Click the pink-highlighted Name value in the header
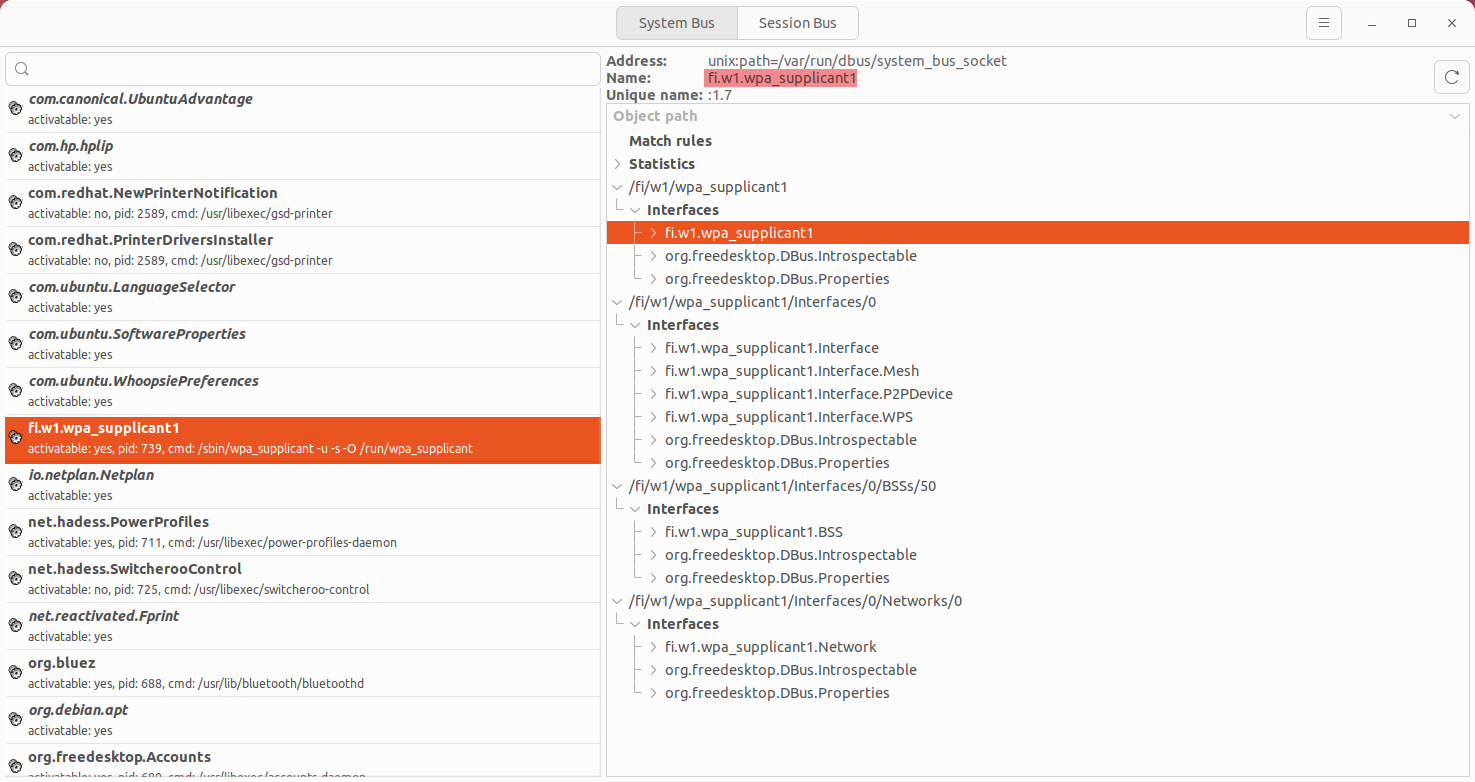The image size is (1475, 782). 781,78
